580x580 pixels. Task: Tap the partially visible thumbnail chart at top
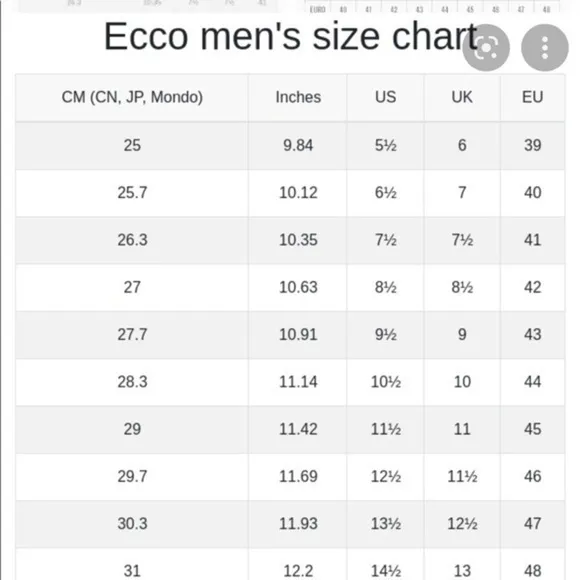tap(431, 7)
